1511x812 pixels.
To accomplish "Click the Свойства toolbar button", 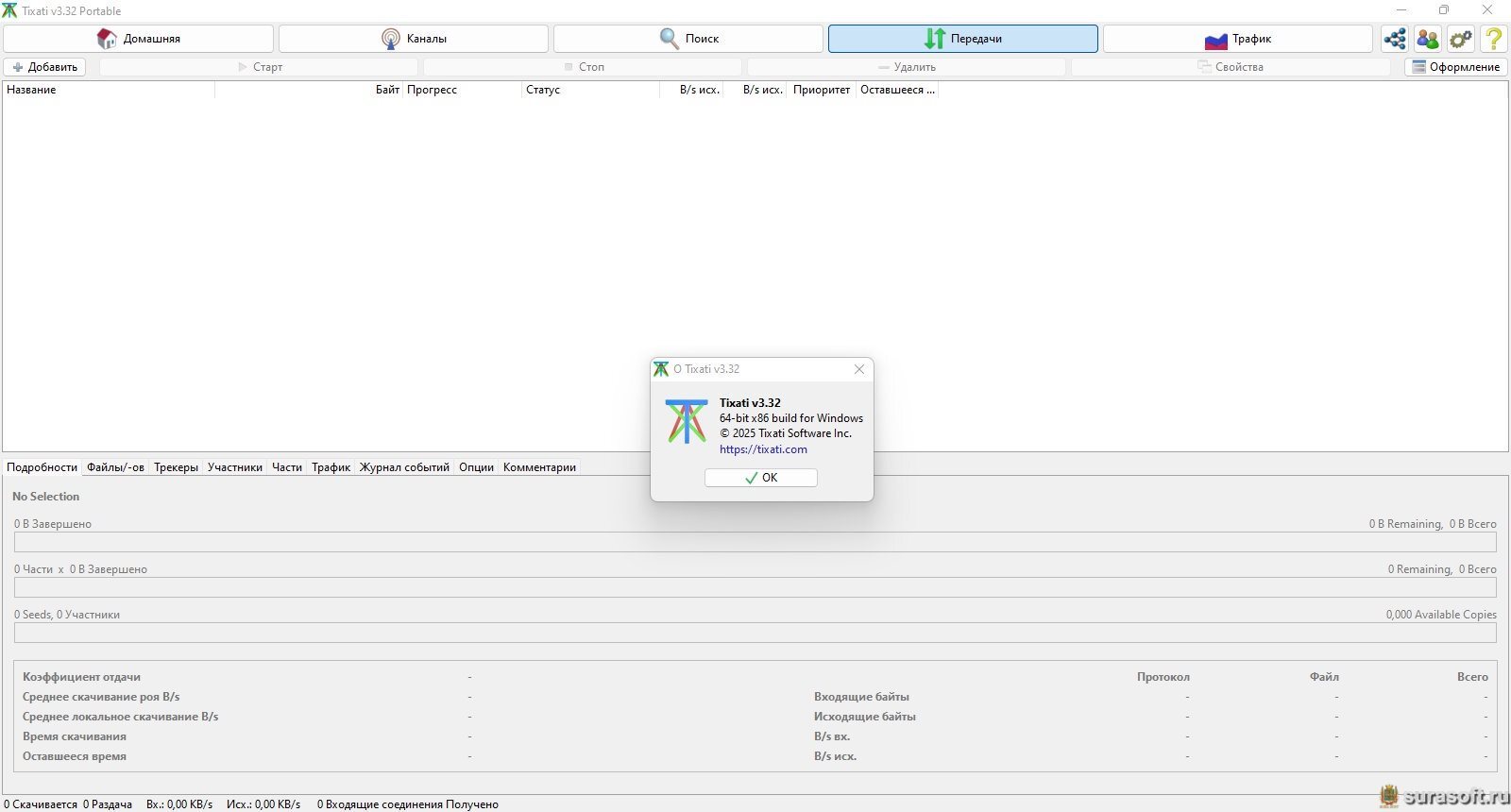I will [1231, 67].
